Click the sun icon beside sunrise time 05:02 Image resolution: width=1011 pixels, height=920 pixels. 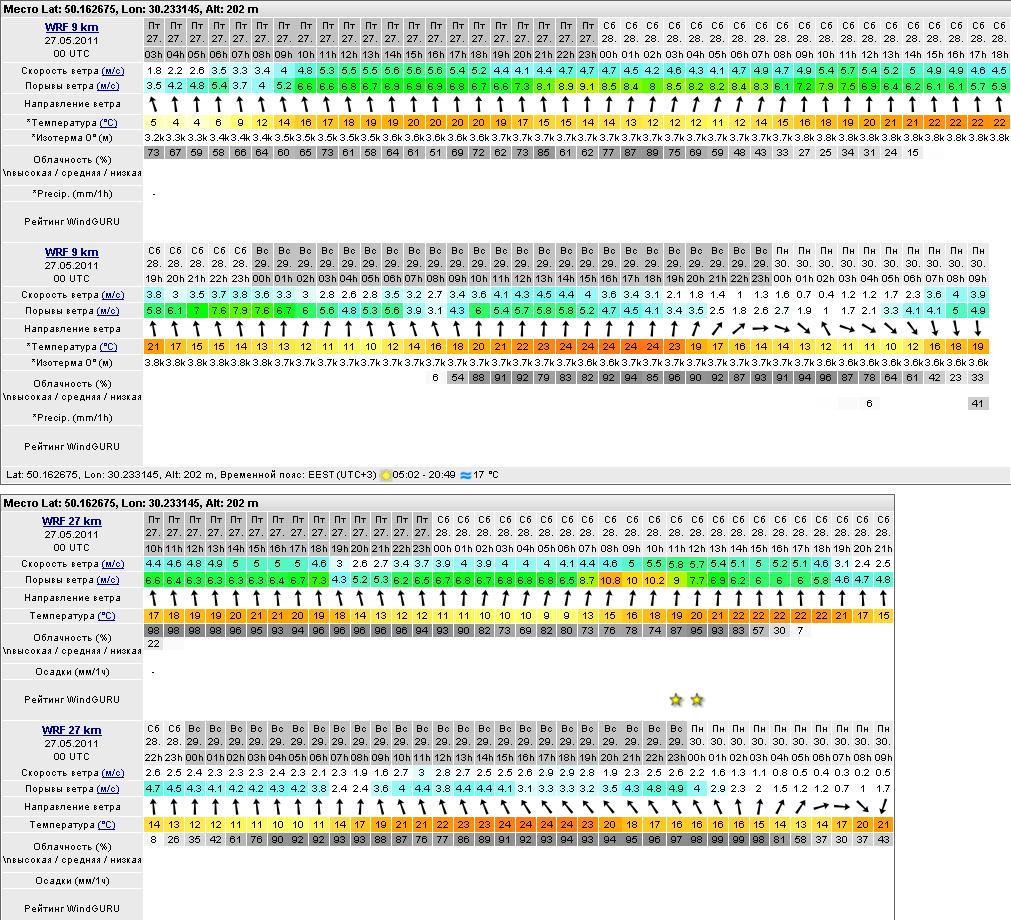pyautogui.click(x=386, y=475)
